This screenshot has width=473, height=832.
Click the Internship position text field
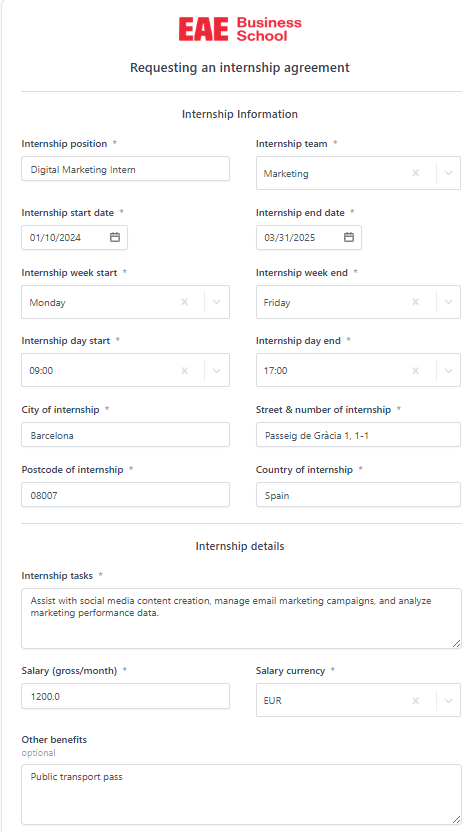coord(125,169)
